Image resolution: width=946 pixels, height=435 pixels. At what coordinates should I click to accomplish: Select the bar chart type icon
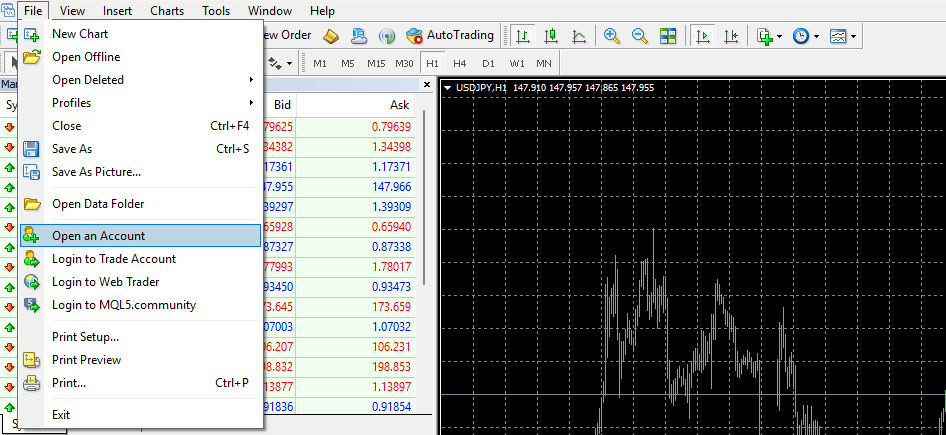[x=522, y=36]
